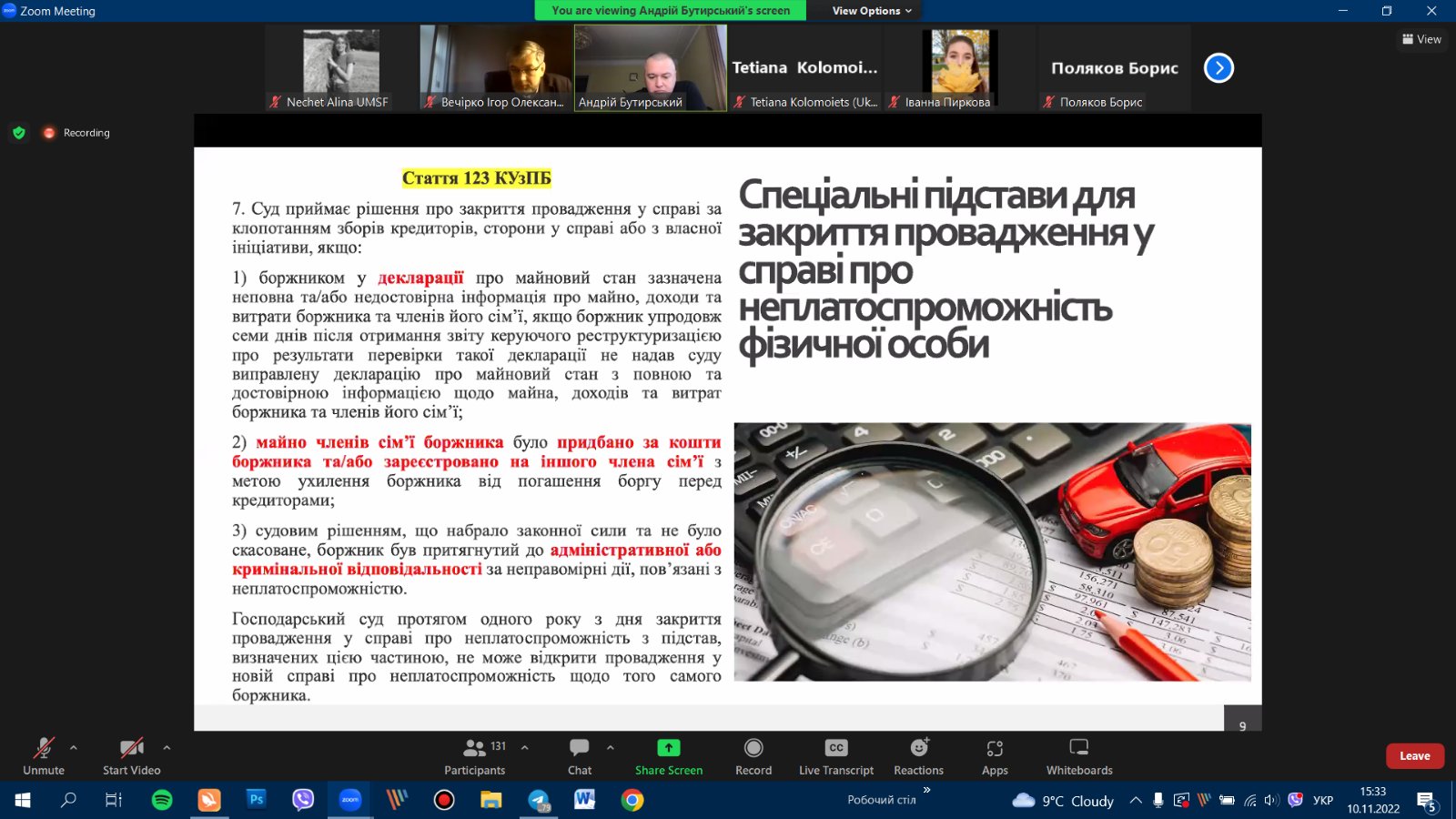Open Photoshop from taskbar

point(257,800)
